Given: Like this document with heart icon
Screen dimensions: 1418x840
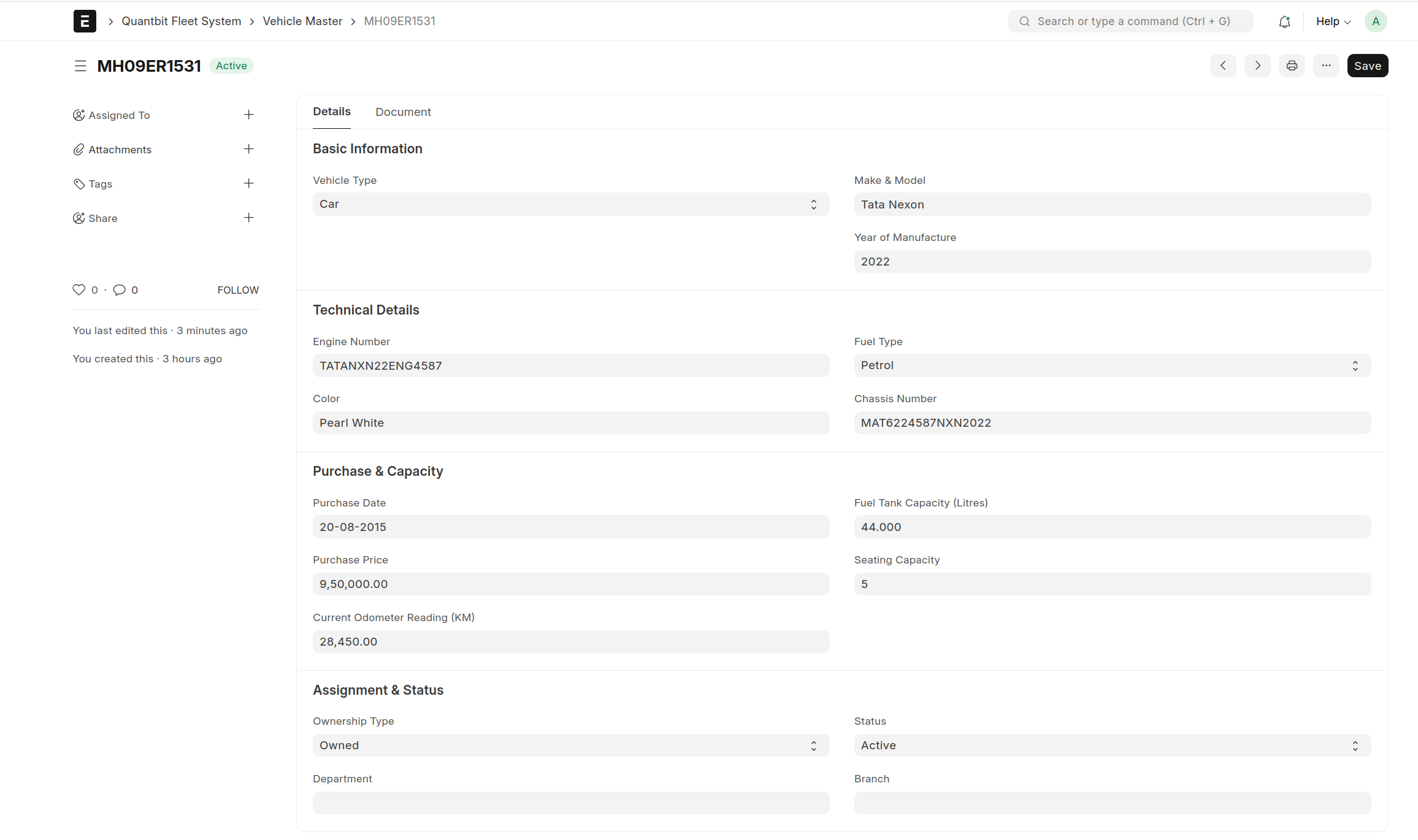Looking at the screenshot, I should click(79, 290).
